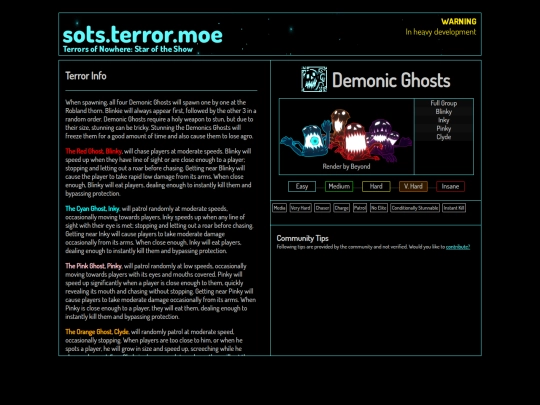Select the Full Group render tab

pyautogui.click(x=444, y=103)
